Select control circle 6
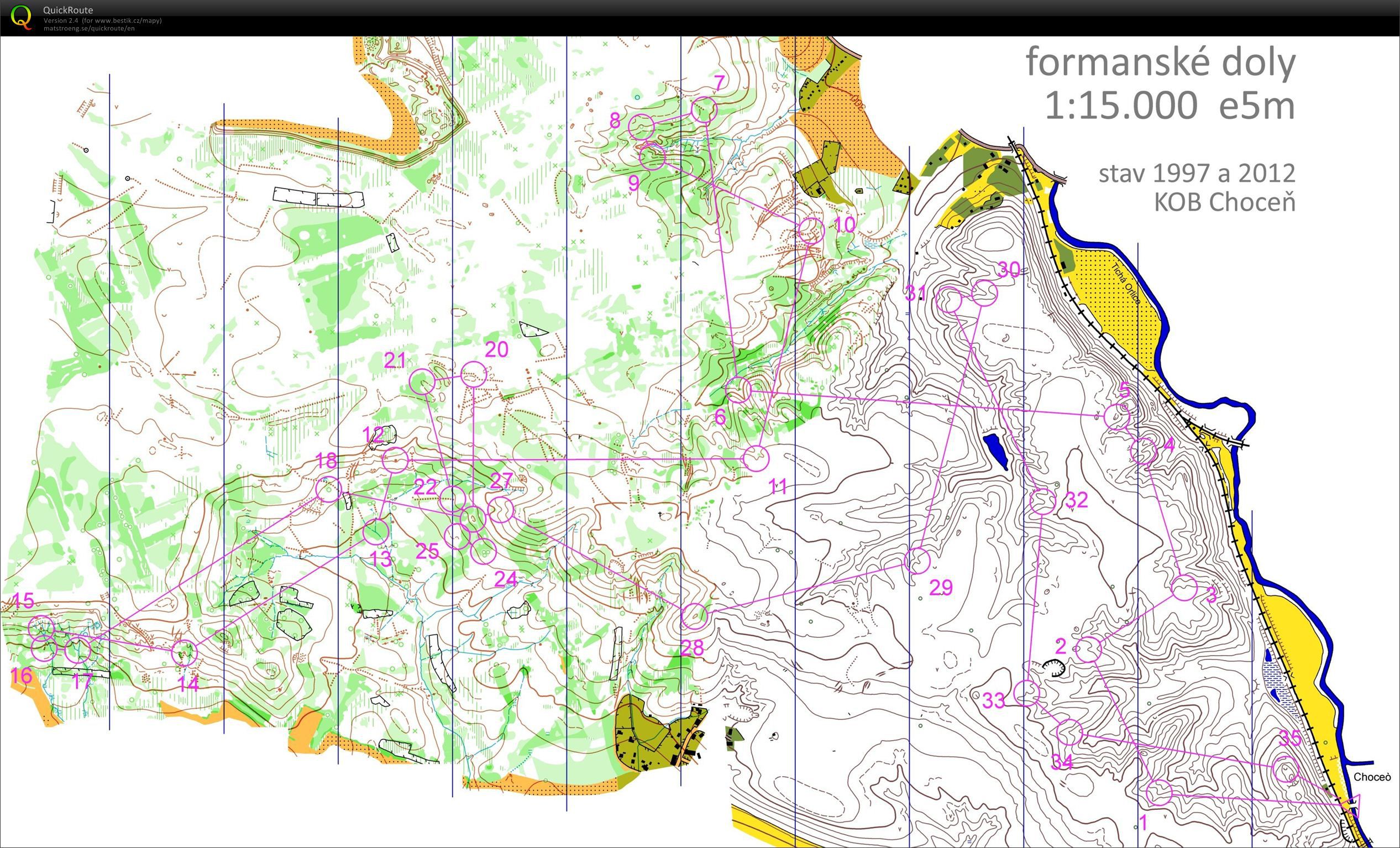1400x848 pixels. coord(738,389)
